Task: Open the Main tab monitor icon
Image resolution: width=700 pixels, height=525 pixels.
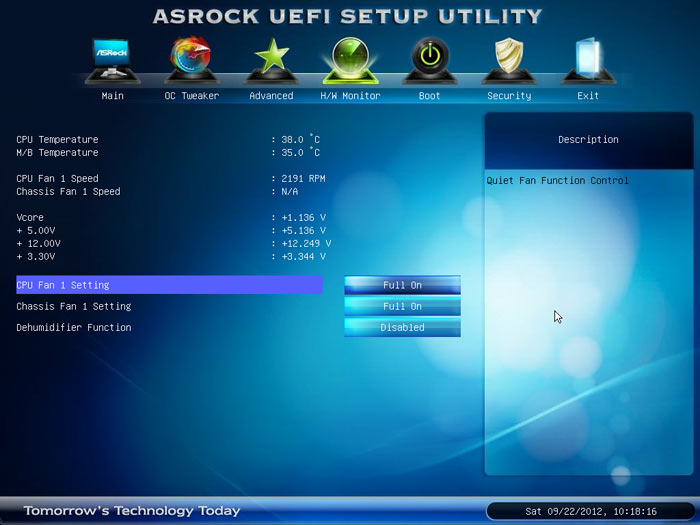Action: point(112,61)
